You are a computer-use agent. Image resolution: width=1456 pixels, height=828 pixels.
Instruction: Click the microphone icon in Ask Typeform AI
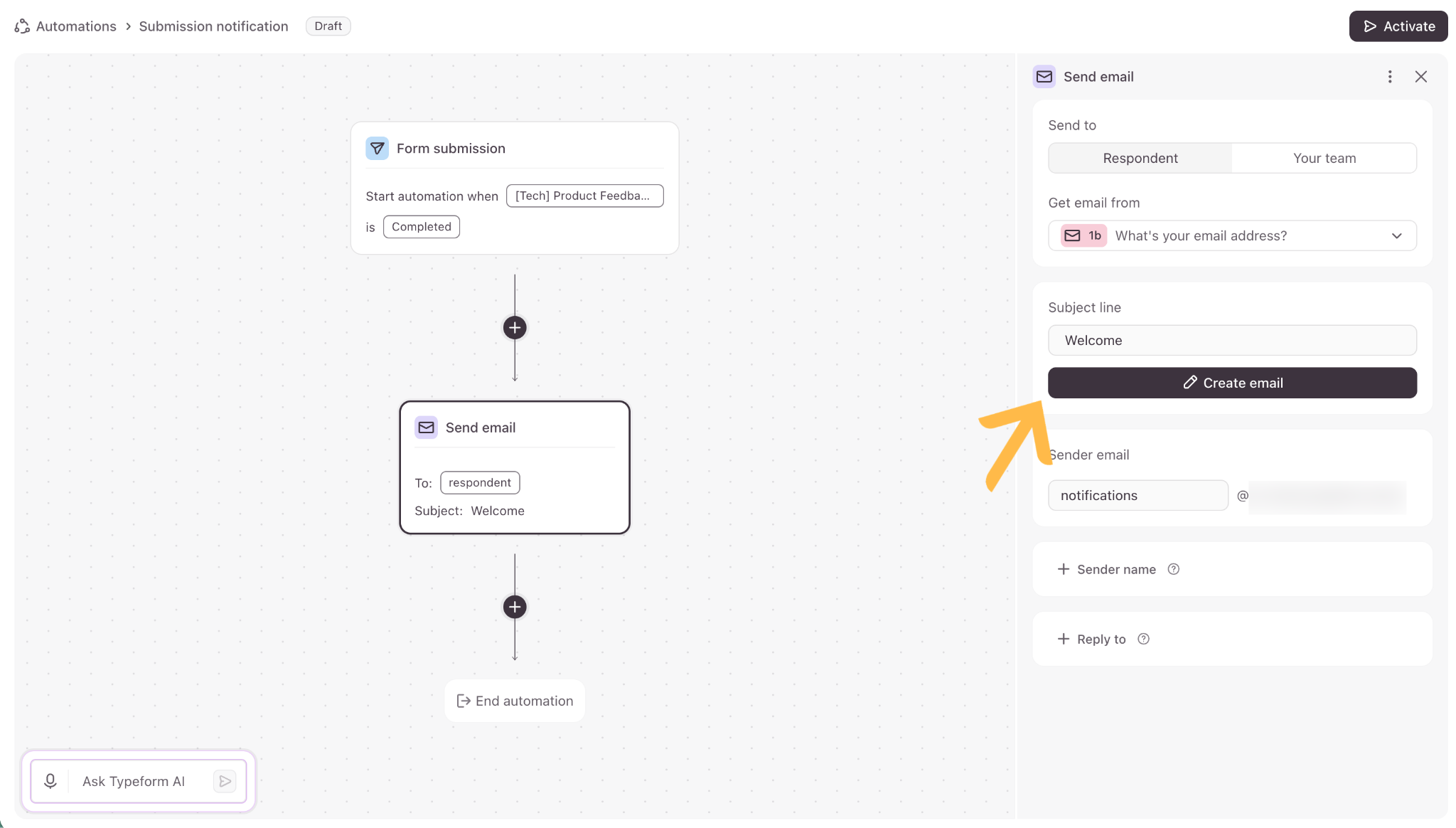click(50, 781)
